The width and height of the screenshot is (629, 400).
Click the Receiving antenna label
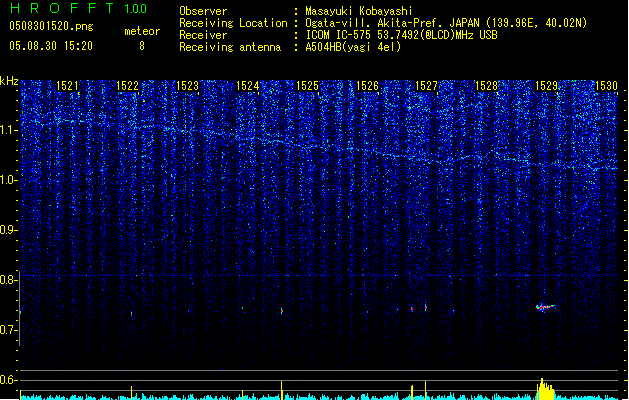[230, 47]
